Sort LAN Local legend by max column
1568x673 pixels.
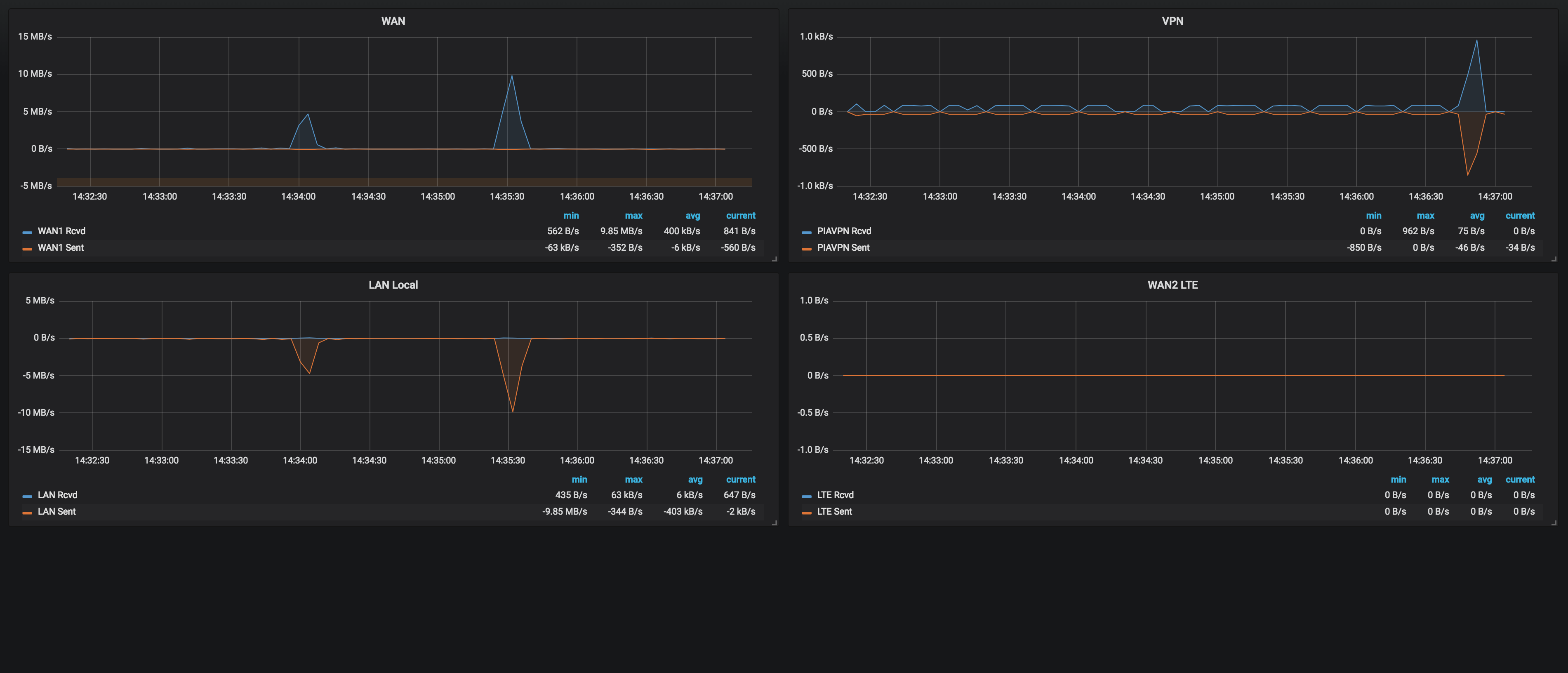633,480
